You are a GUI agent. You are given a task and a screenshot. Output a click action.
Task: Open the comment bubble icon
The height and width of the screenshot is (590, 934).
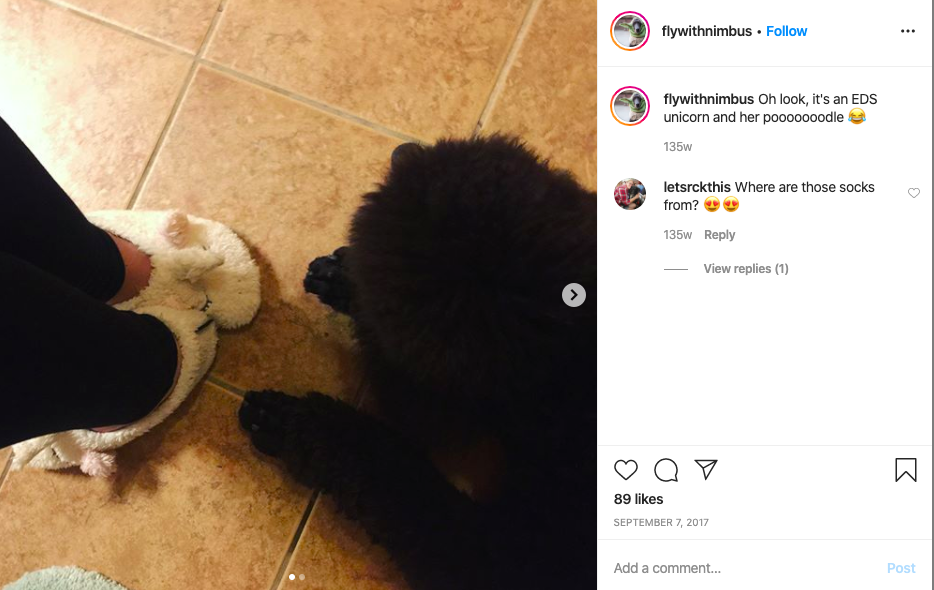coord(666,470)
